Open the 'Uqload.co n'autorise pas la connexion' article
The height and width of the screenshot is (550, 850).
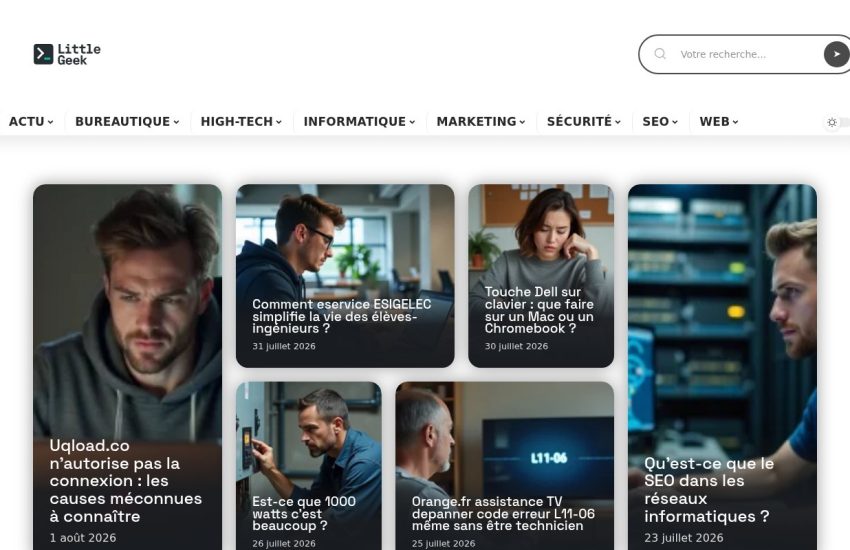(125, 481)
